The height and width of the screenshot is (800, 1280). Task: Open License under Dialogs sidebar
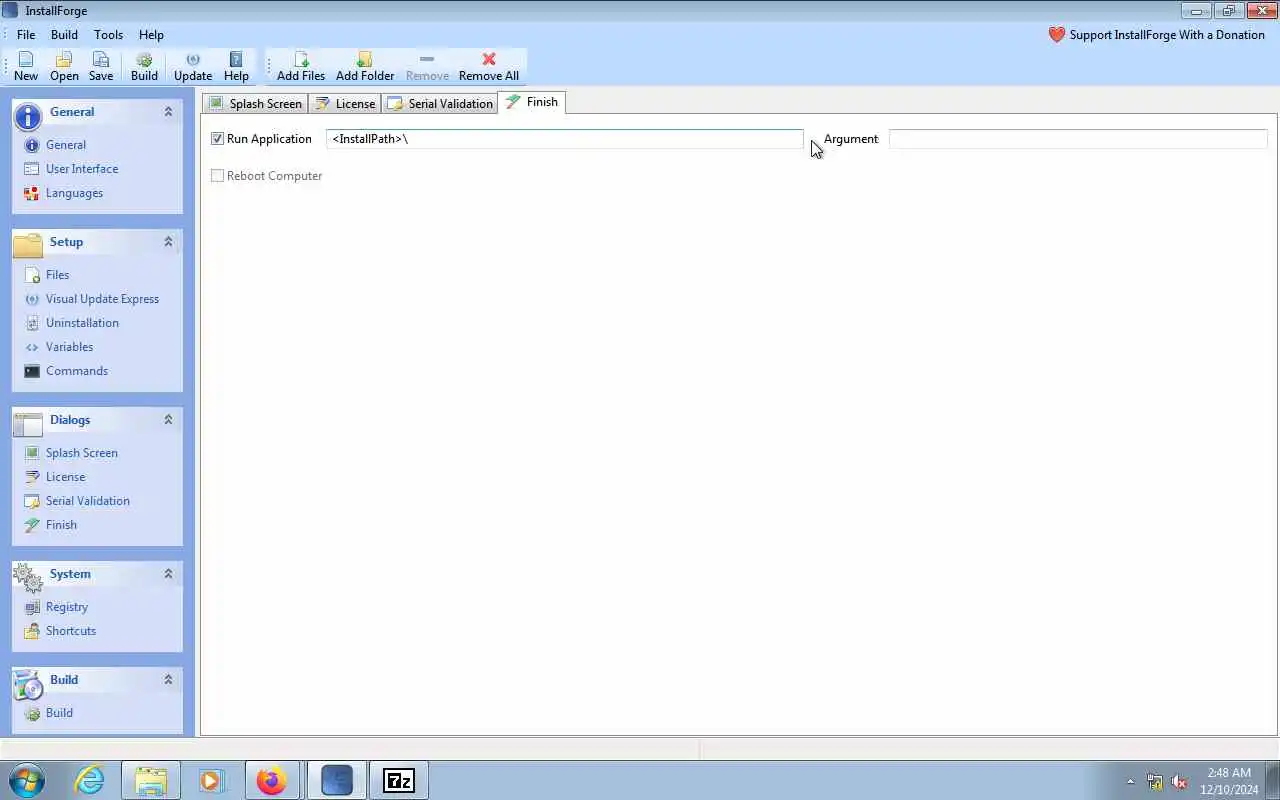[x=65, y=477]
